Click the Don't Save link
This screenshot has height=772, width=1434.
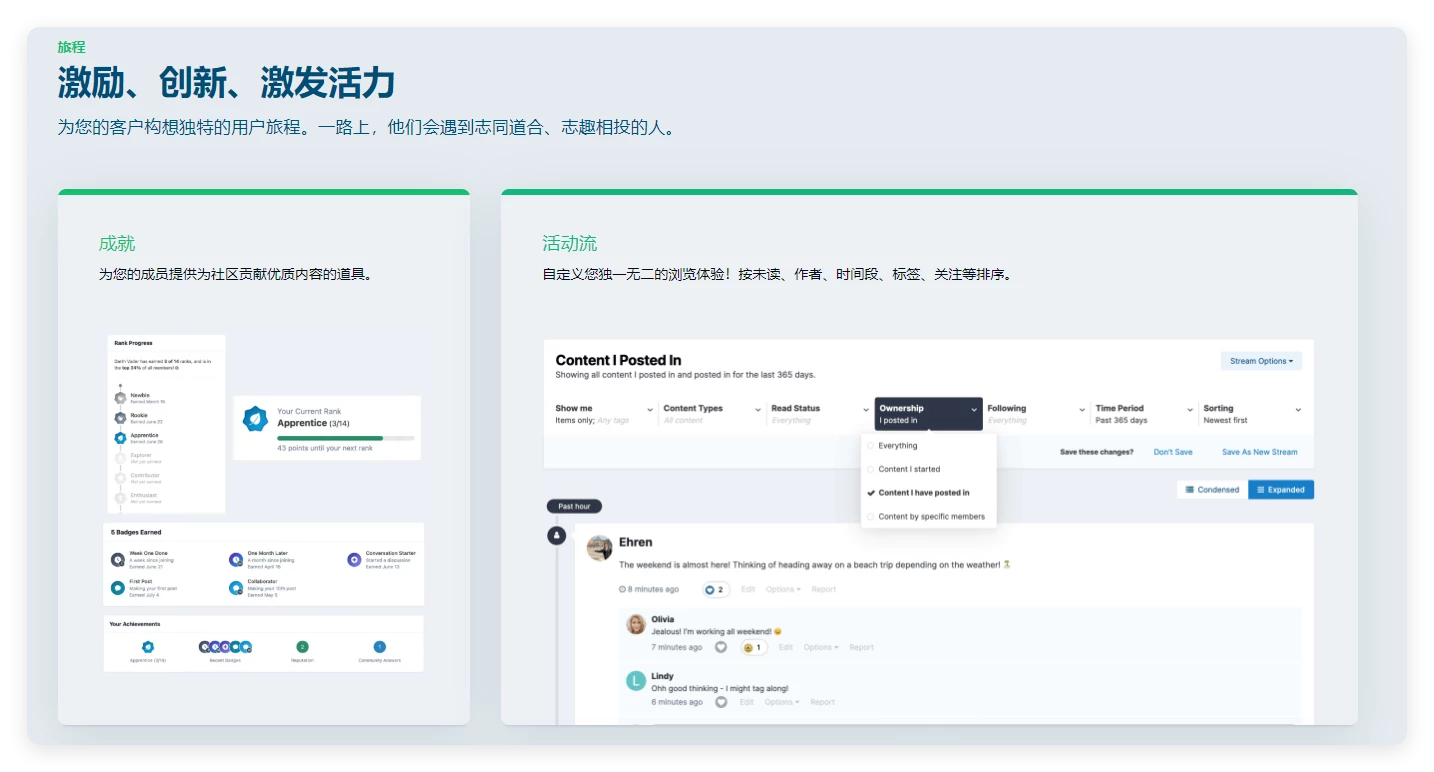pyautogui.click(x=1173, y=452)
